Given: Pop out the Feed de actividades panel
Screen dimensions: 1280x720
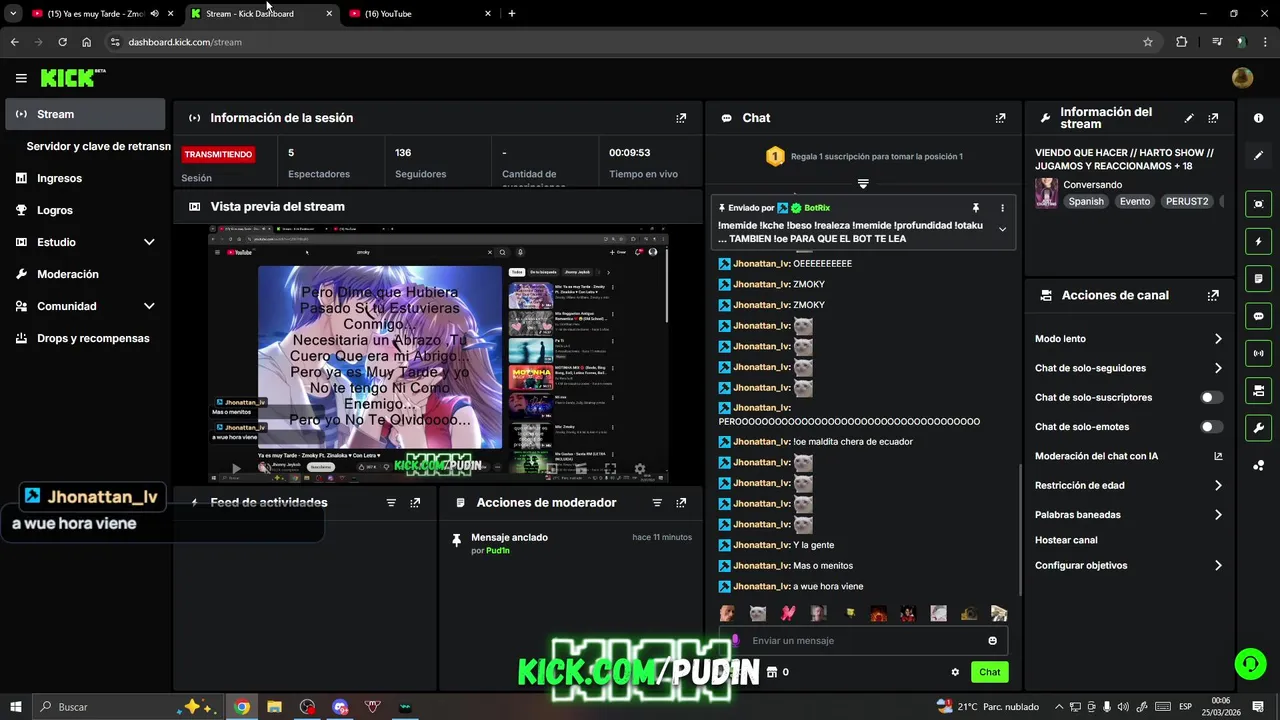Looking at the screenshot, I should pyautogui.click(x=415, y=503).
